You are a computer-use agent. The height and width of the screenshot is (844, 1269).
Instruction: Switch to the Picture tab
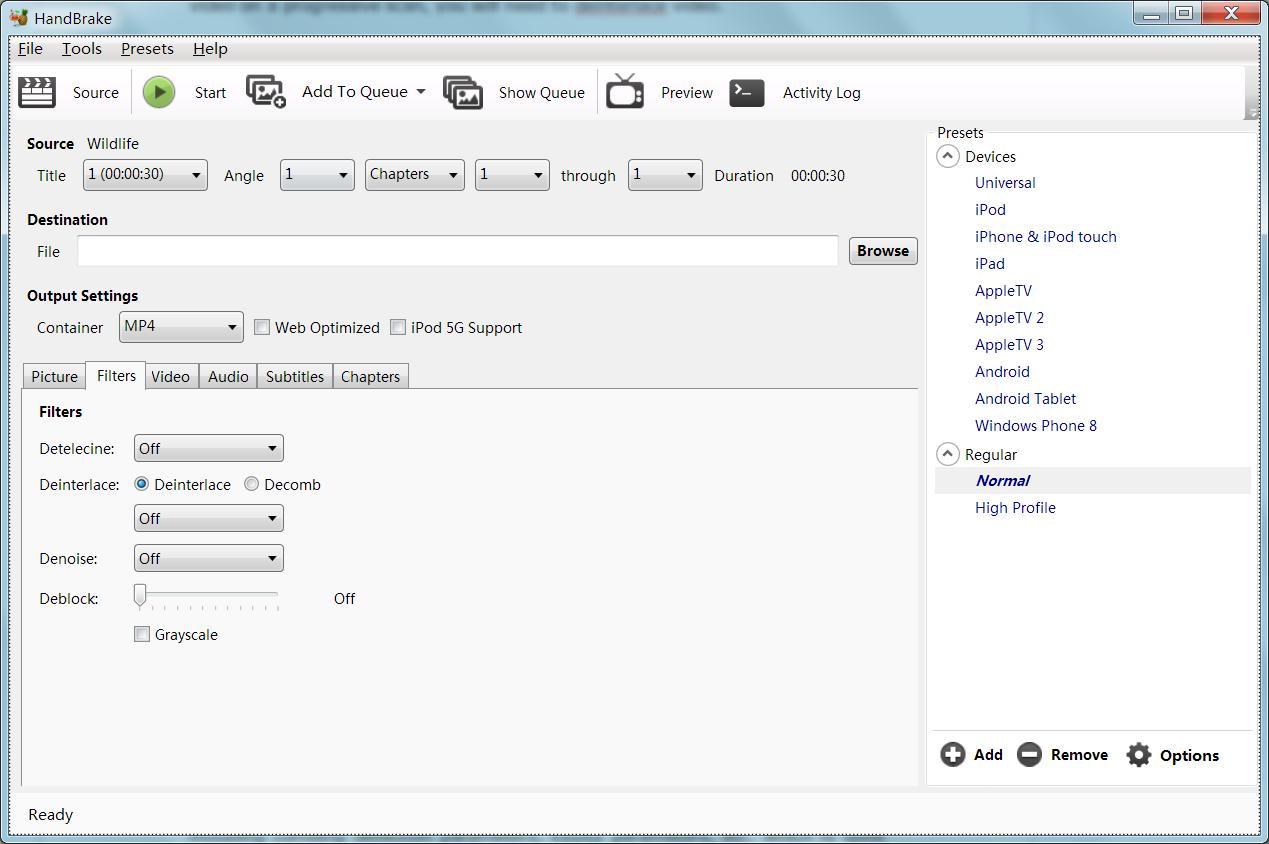coord(54,376)
